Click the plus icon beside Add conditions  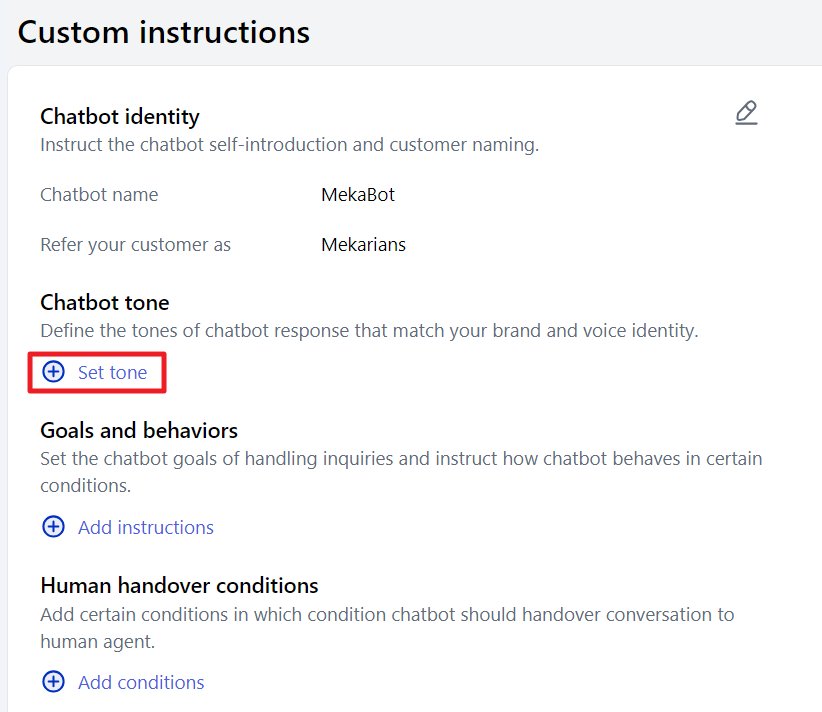pyautogui.click(x=53, y=682)
